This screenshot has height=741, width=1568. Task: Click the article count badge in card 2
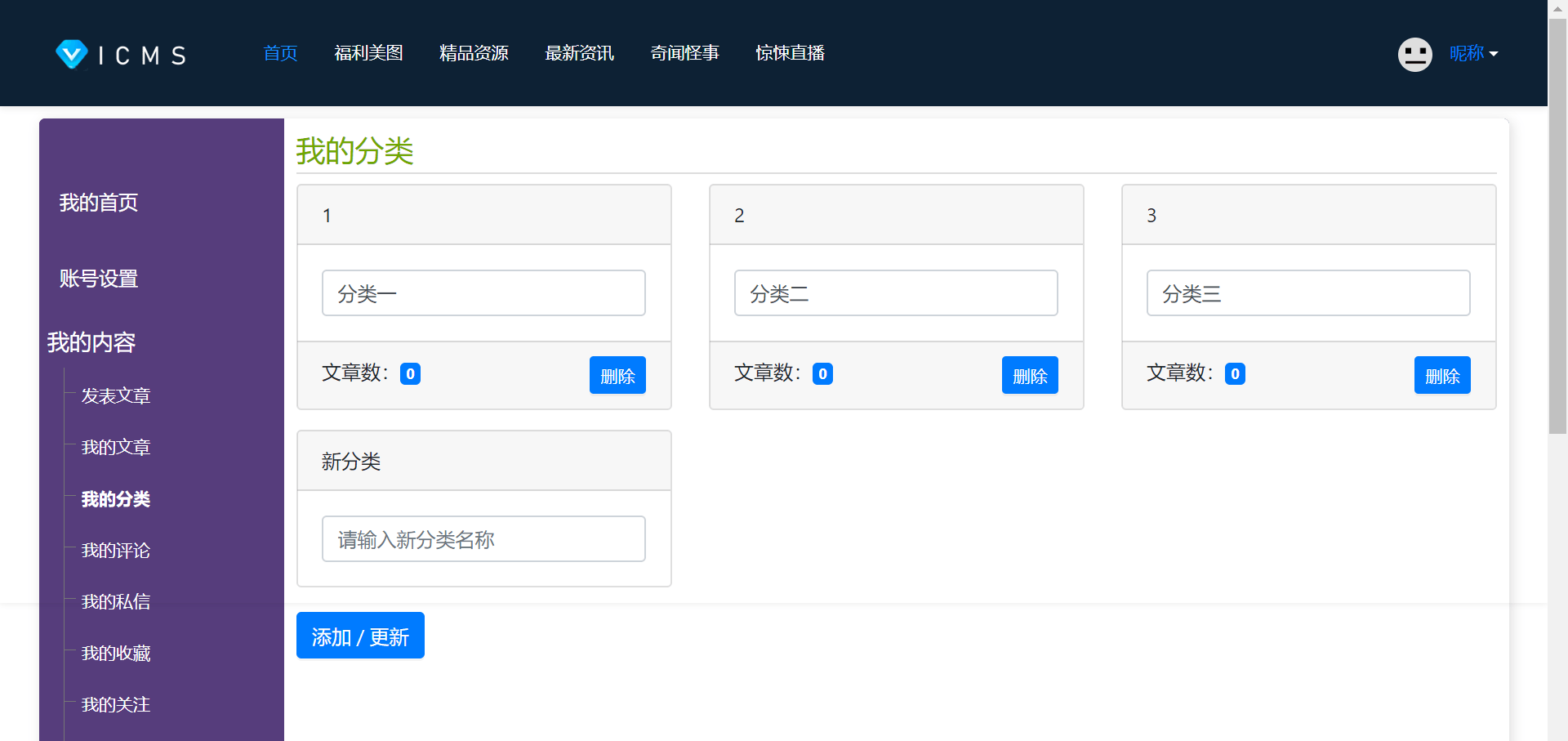tap(822, 374)
